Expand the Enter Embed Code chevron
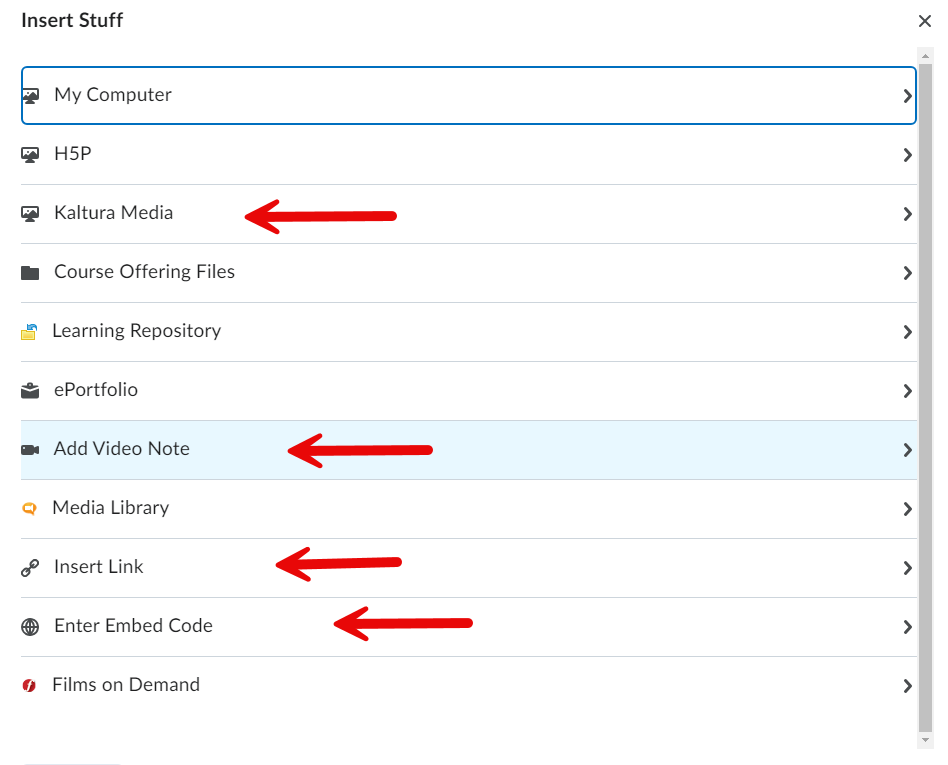This screenshot has width=948, height=765. [x=907, y=627]
